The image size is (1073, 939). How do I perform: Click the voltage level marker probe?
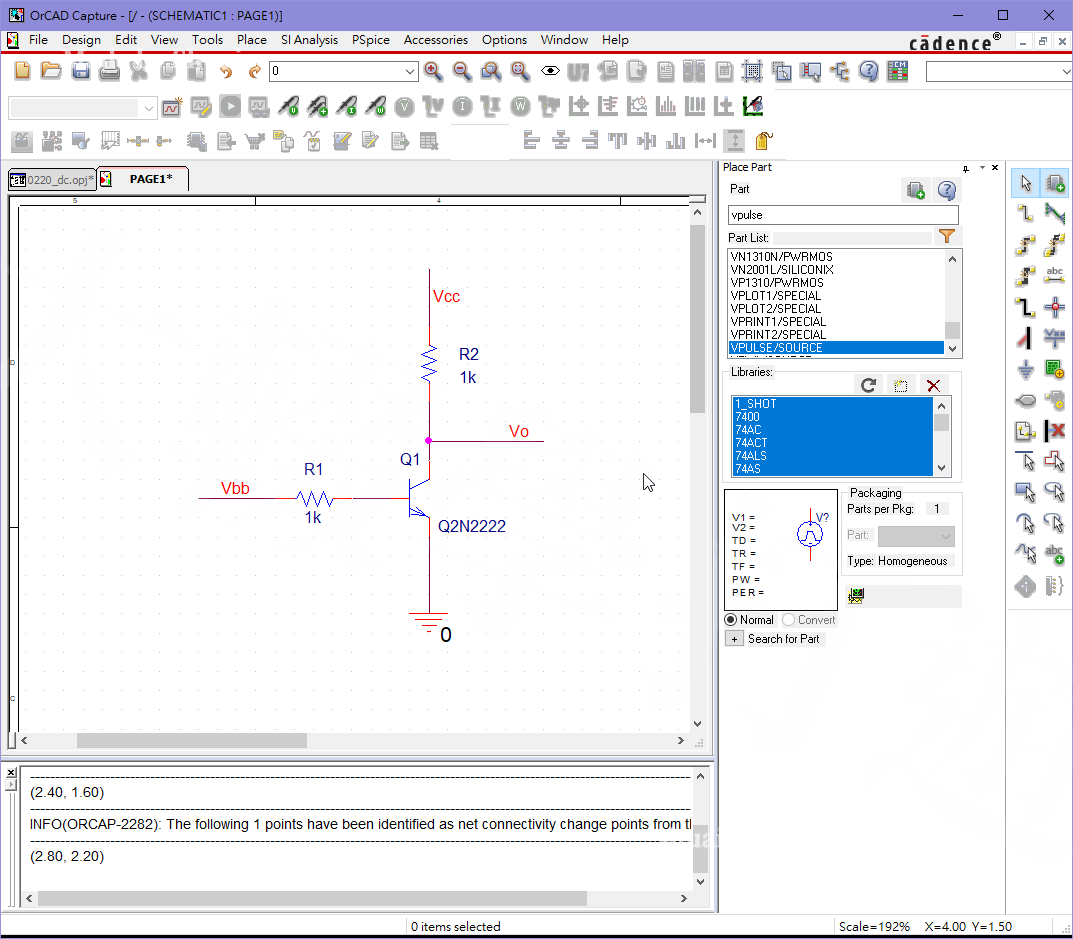pos(289,107)
